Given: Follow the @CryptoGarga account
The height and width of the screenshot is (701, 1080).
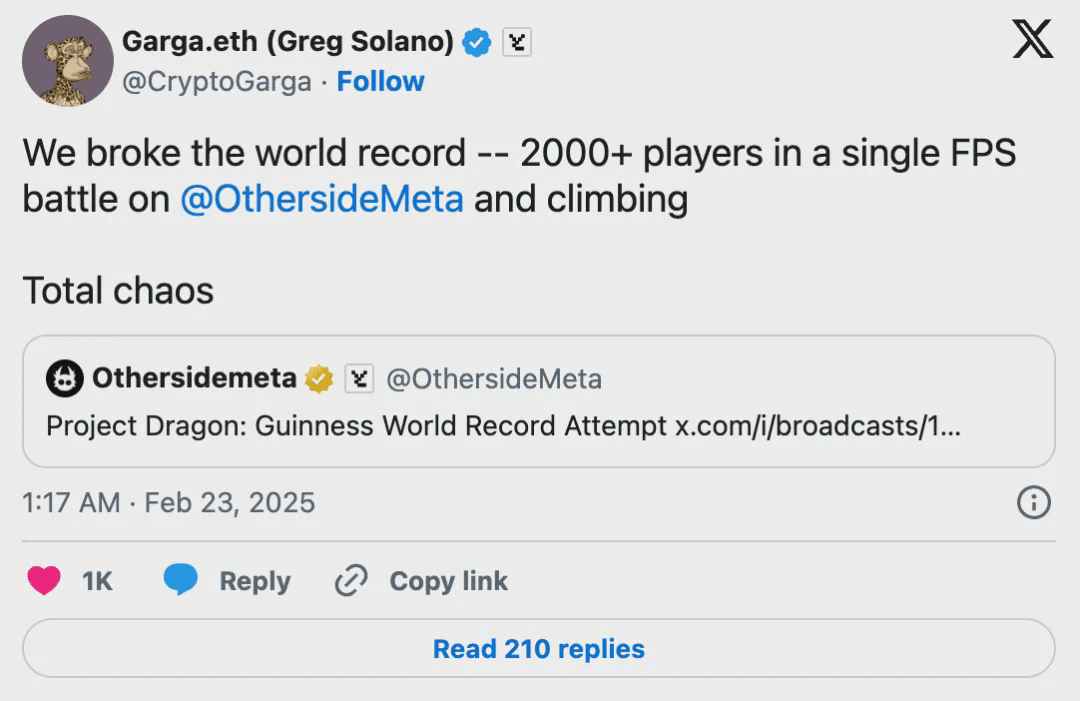Looking at the screenshot, I should pos(380,81).
